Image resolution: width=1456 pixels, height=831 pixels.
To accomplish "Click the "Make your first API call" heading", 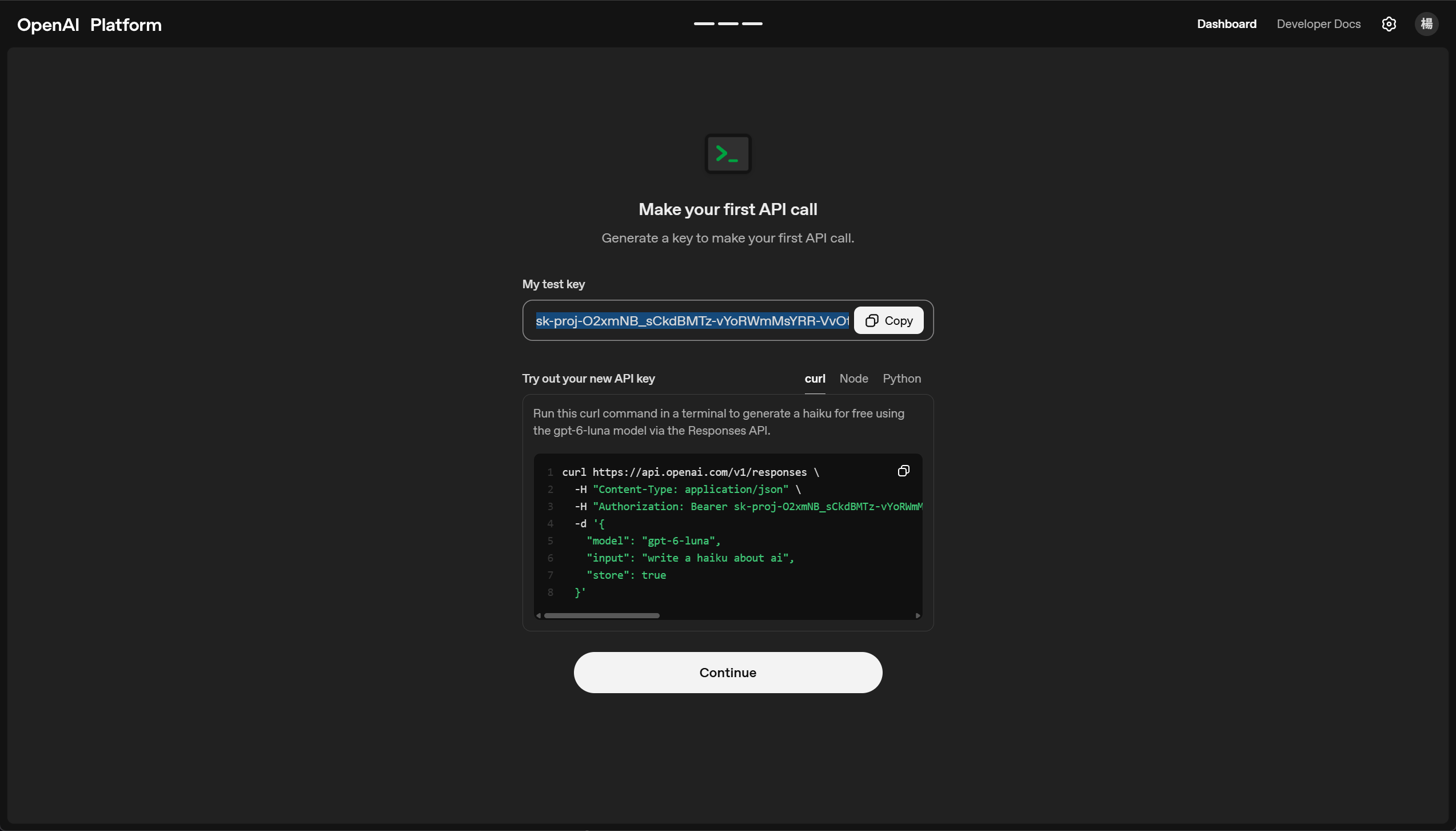I will (x=728, y=209).
